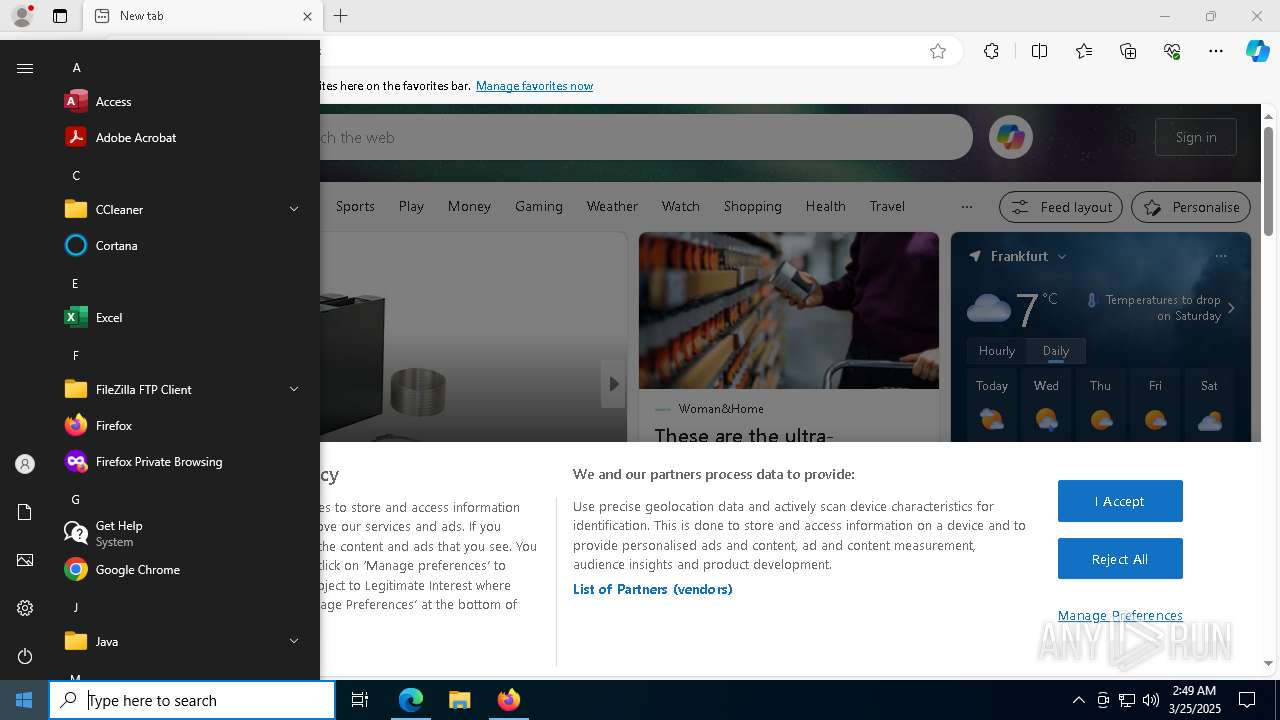Add this page to favorites star

[x=938, y=51]
